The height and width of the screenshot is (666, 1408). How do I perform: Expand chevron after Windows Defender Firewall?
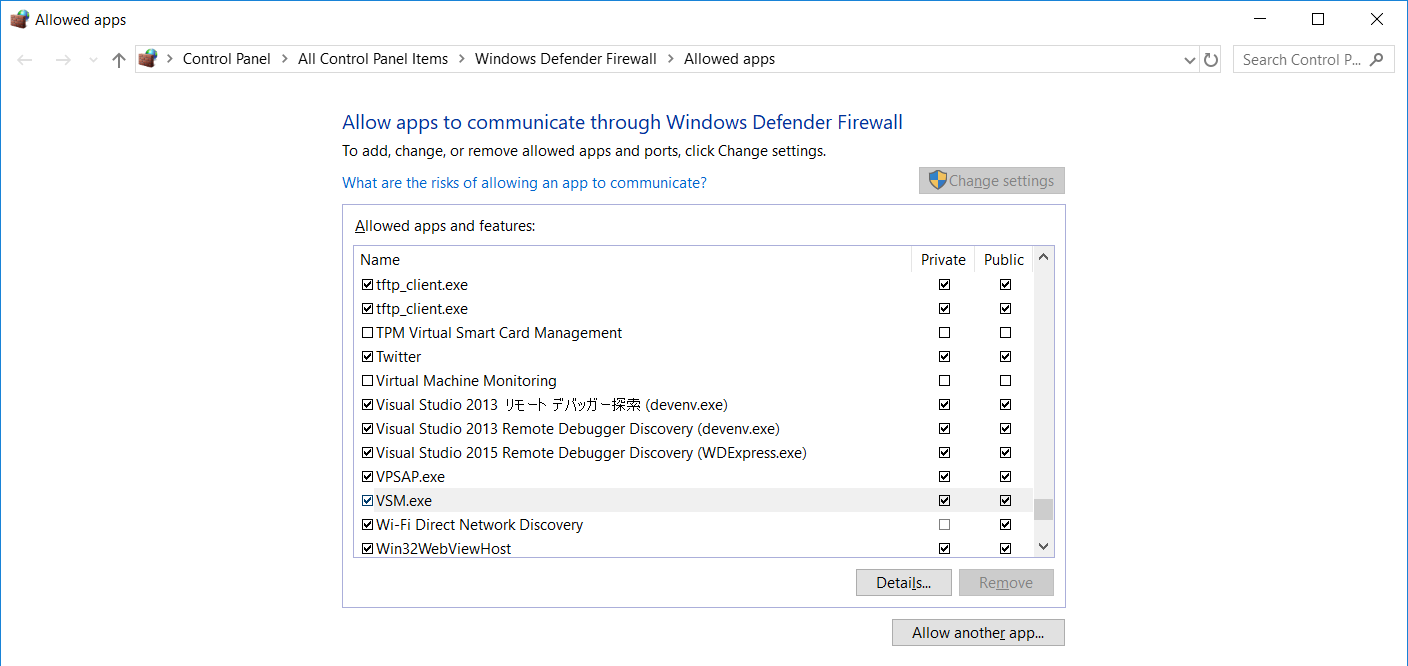pos(671,59)
